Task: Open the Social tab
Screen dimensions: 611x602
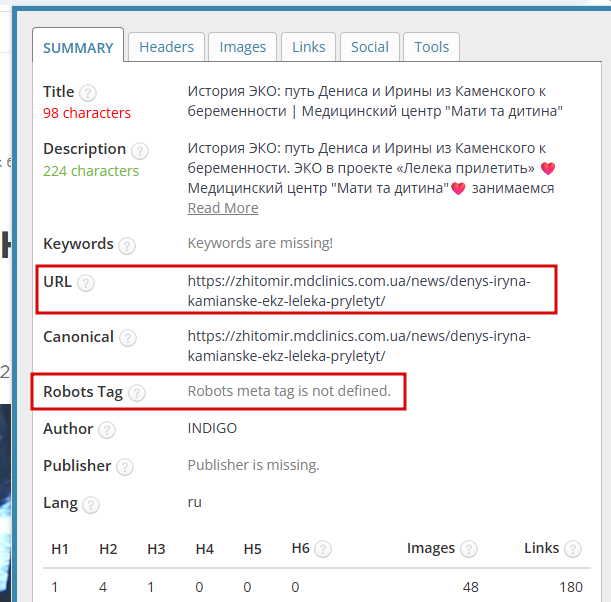Action: pyautogui.click(x=370, y=47)
